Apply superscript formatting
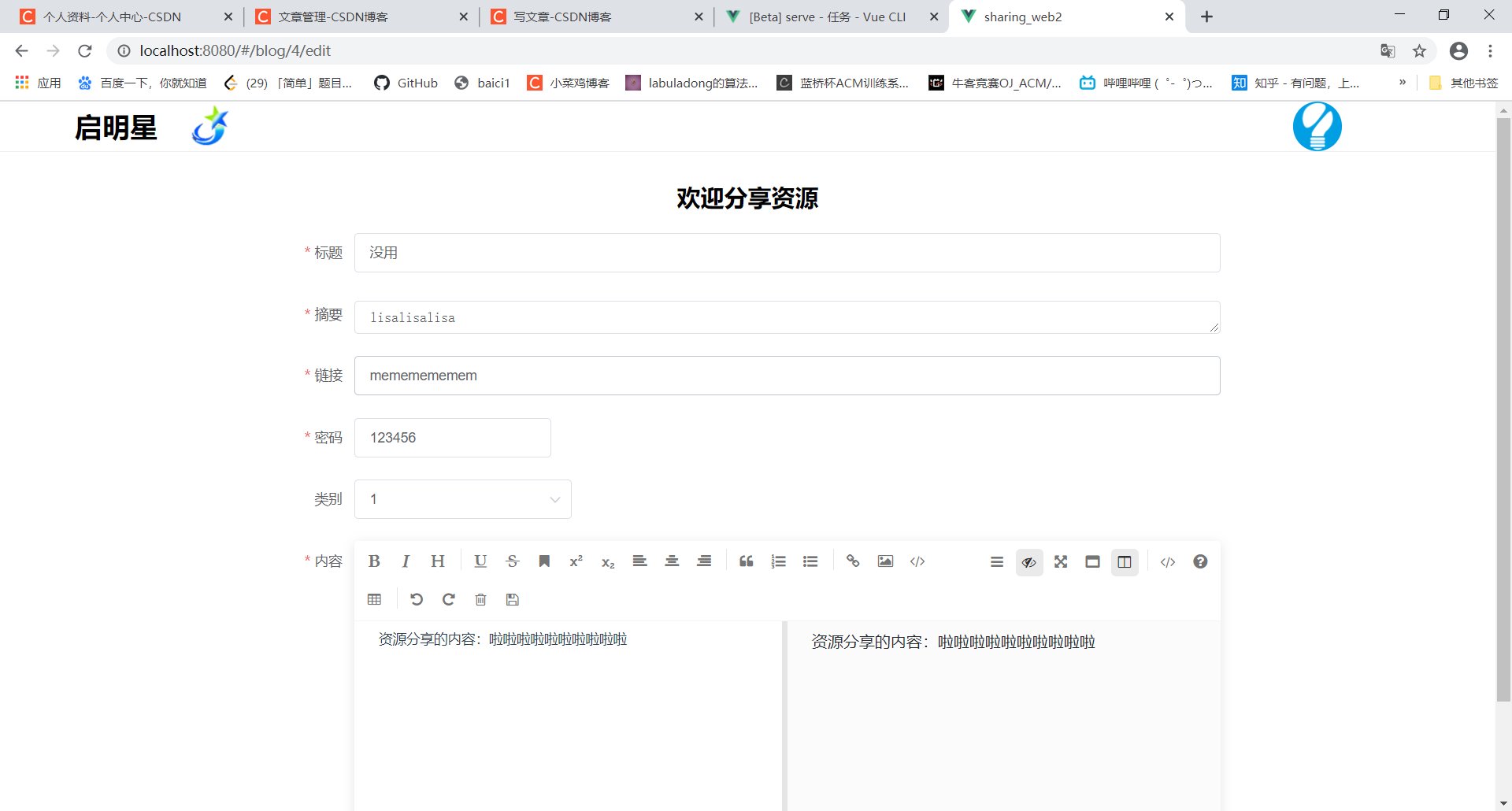1512x811 pixels. [576, 561]
